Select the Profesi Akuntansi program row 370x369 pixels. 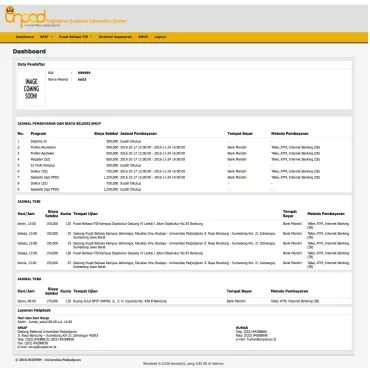point(184,147)
